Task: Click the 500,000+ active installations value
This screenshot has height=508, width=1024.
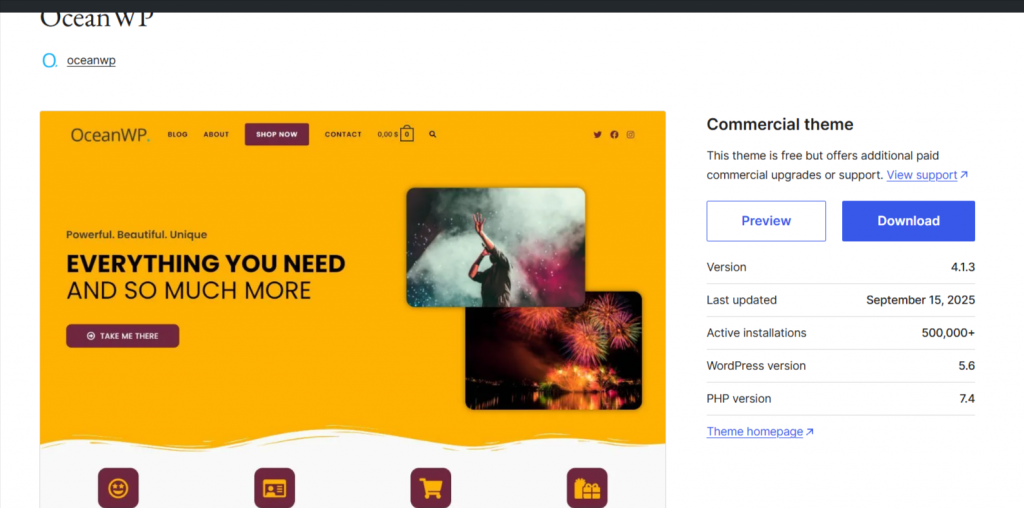Action: click(x=948, y=333)
